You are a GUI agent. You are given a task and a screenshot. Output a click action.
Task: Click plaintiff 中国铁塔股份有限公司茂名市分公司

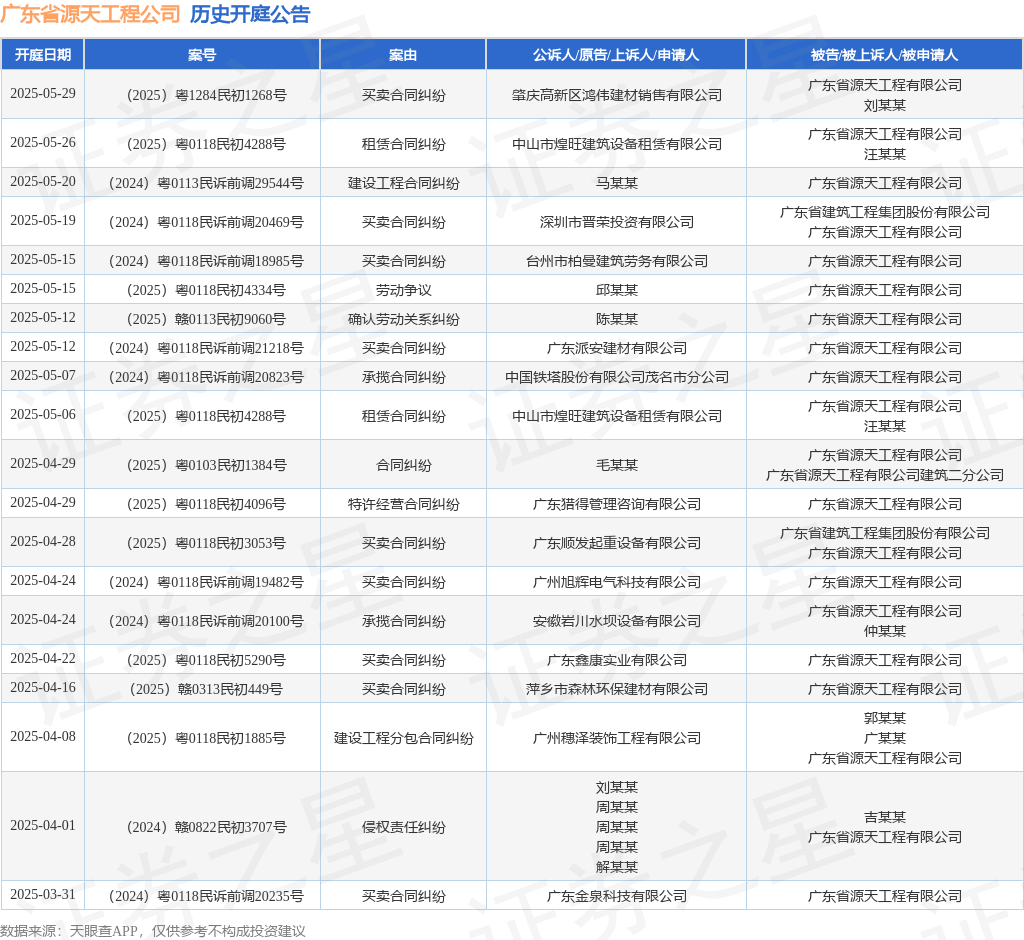[x=616, y=378]
